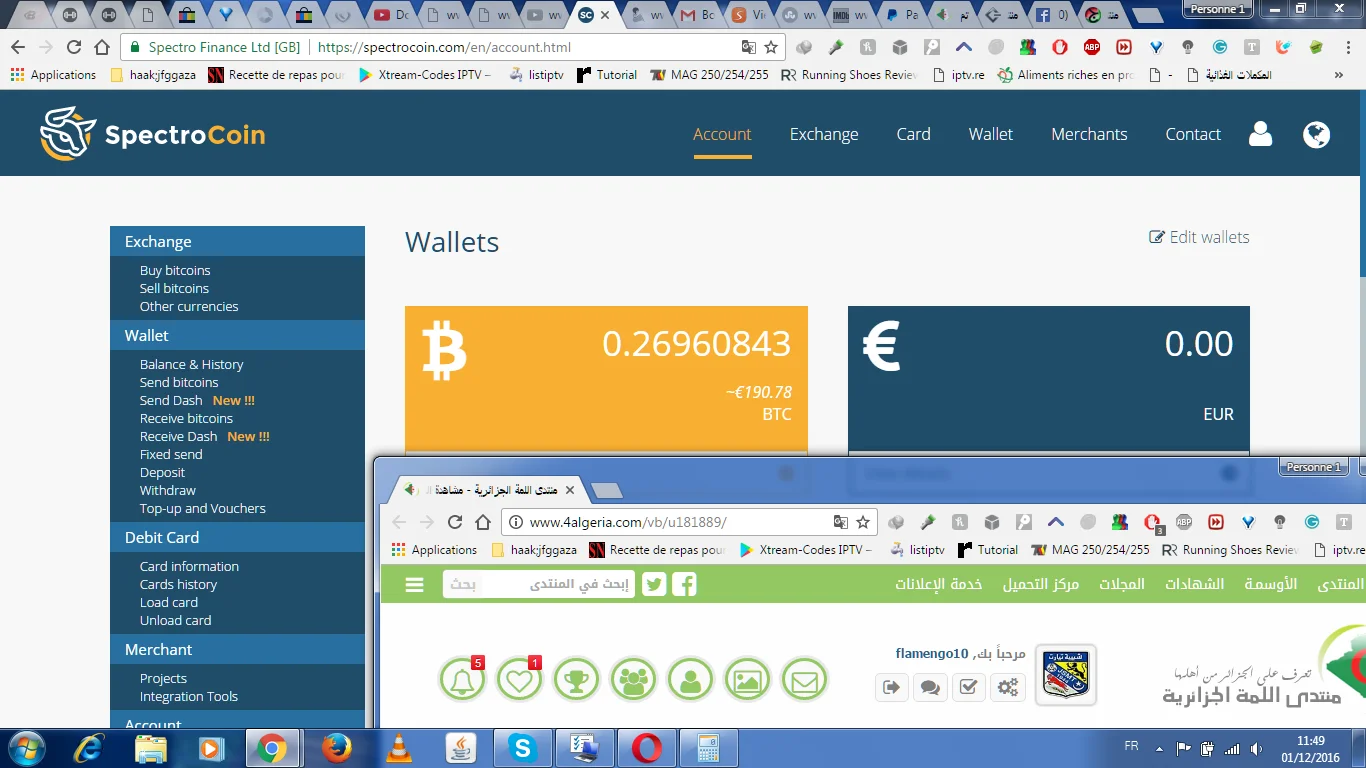
Task: Open the picture gallery icon on the forum
Action: click(x=747, y=680)
